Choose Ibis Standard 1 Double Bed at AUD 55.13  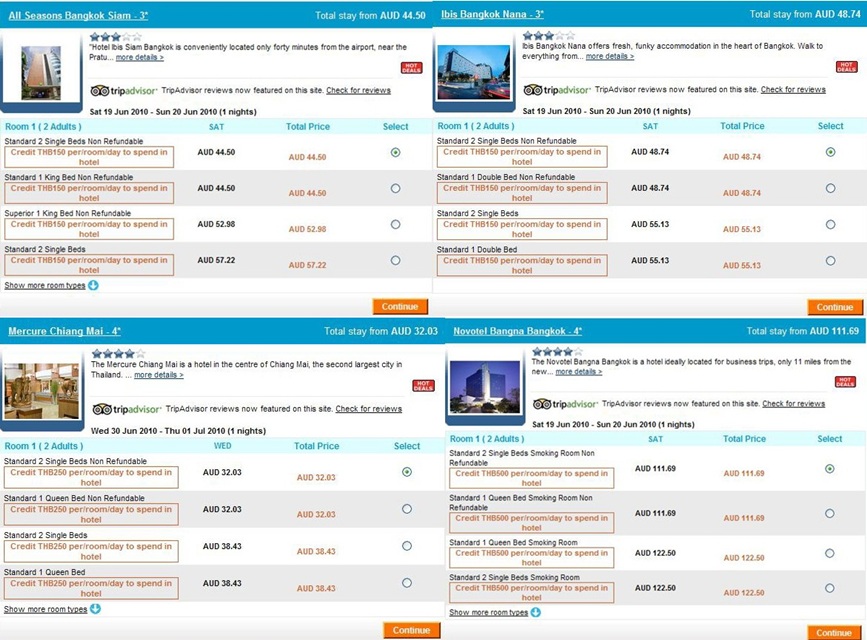pos(831,261)
